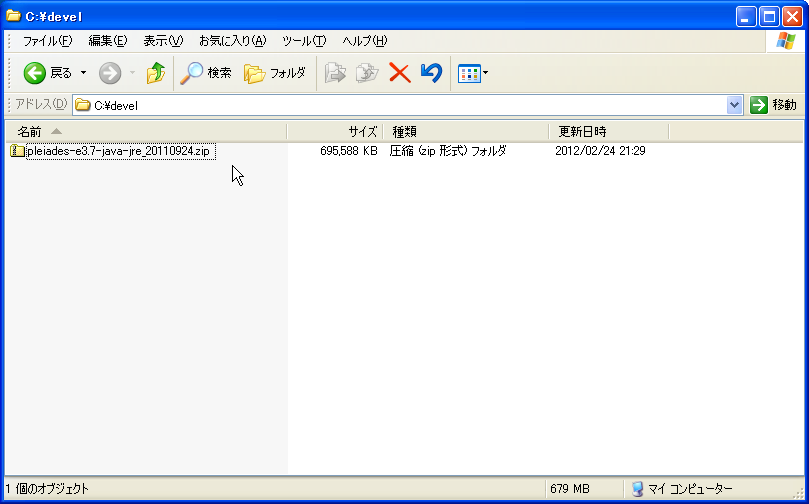Click the green Back arrow button
The image size is (809, 504).
tap(35, 73)
